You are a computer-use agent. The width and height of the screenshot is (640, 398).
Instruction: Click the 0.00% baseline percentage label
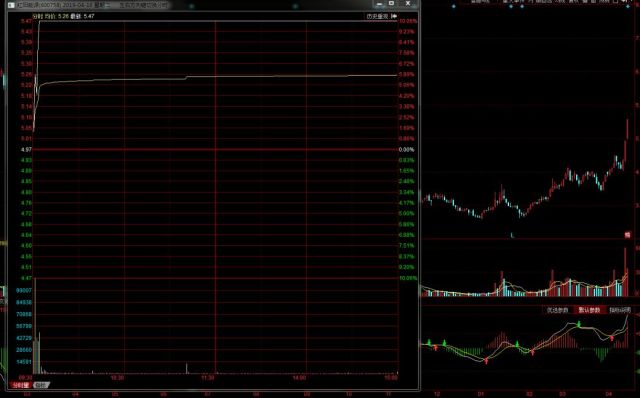[x=407, y=150]
